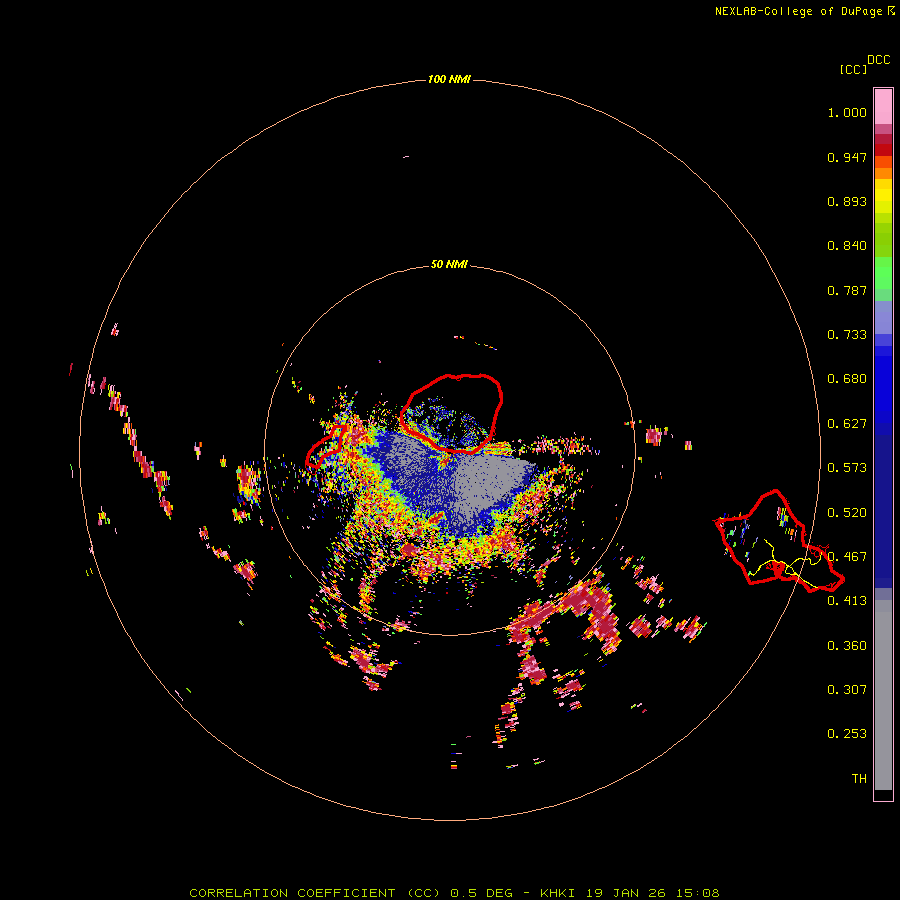Viewport: 900px width, 900px height.
Task: Click the 0.520 scale value
Action: pyautogui.click(x=847, y=513)
